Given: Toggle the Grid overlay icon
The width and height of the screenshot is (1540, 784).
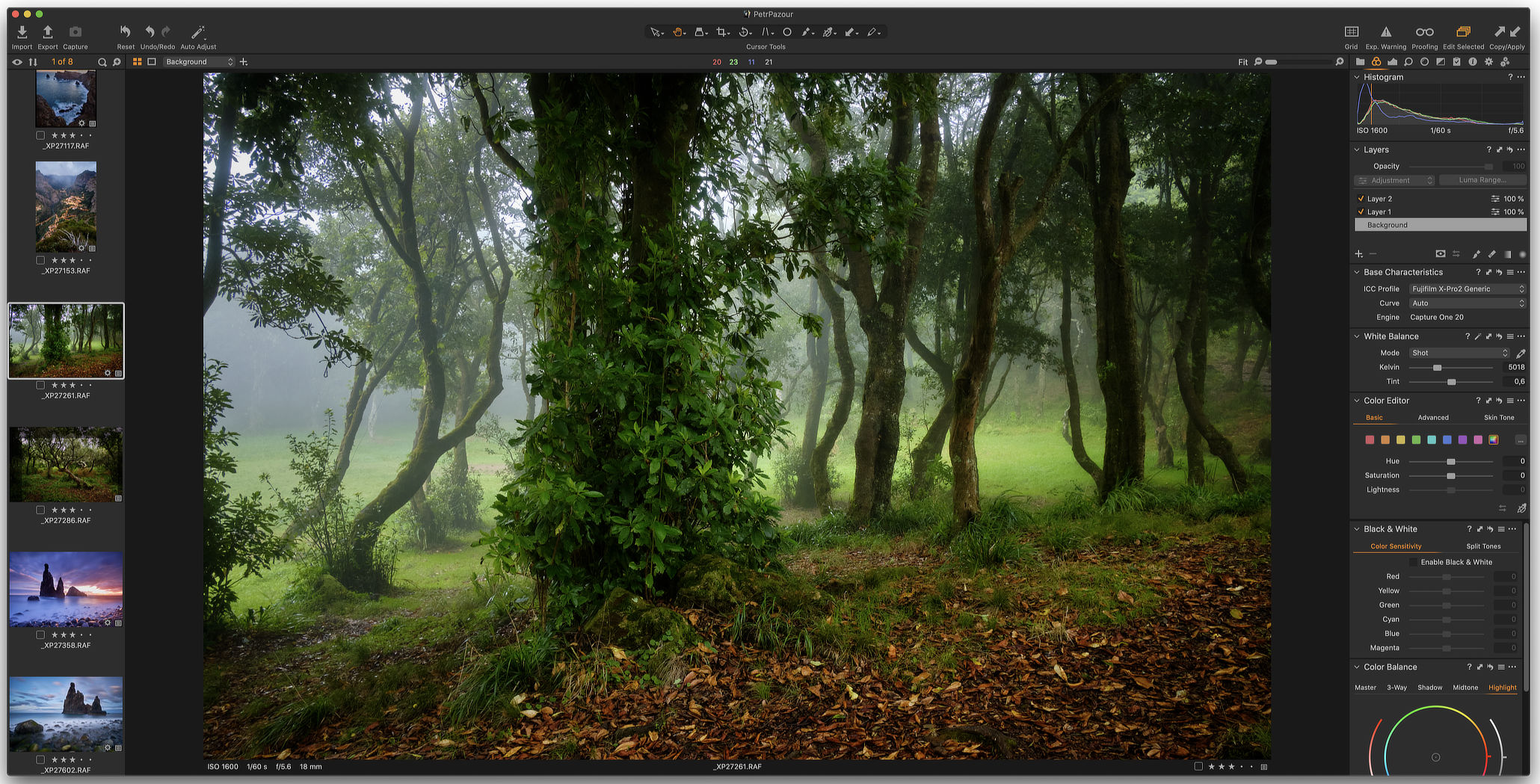Looking at the screenshot, I should (x=1351, y=31).
